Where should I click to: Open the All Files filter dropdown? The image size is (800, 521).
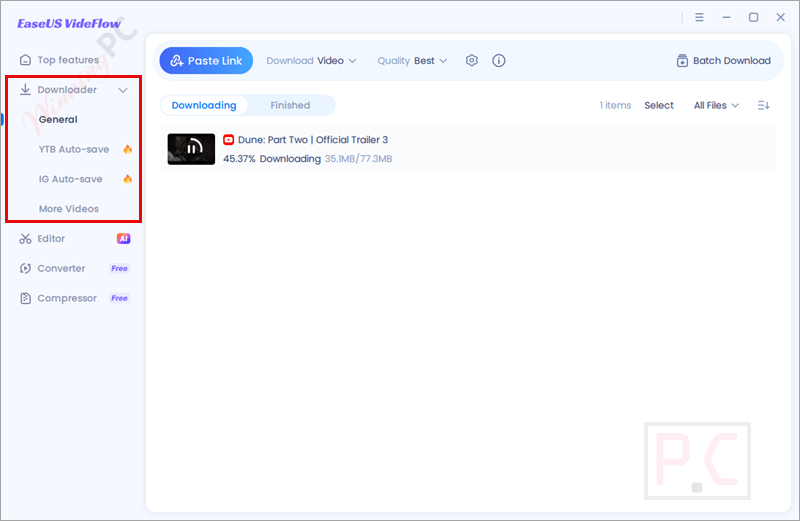coord(716,105)
